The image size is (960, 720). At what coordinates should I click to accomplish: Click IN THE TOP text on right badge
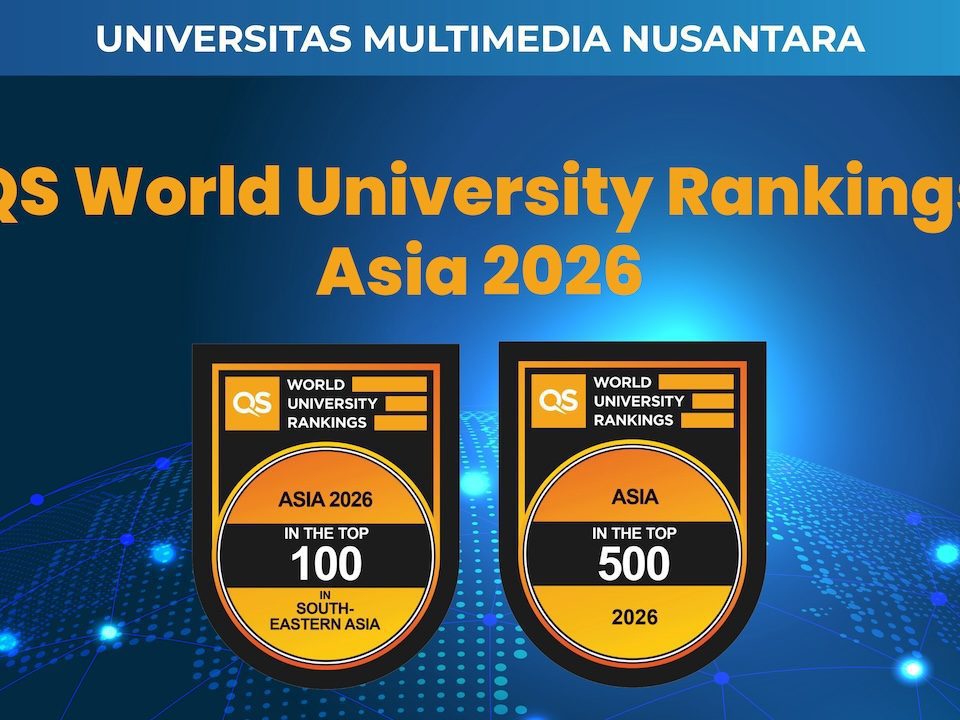633,534
